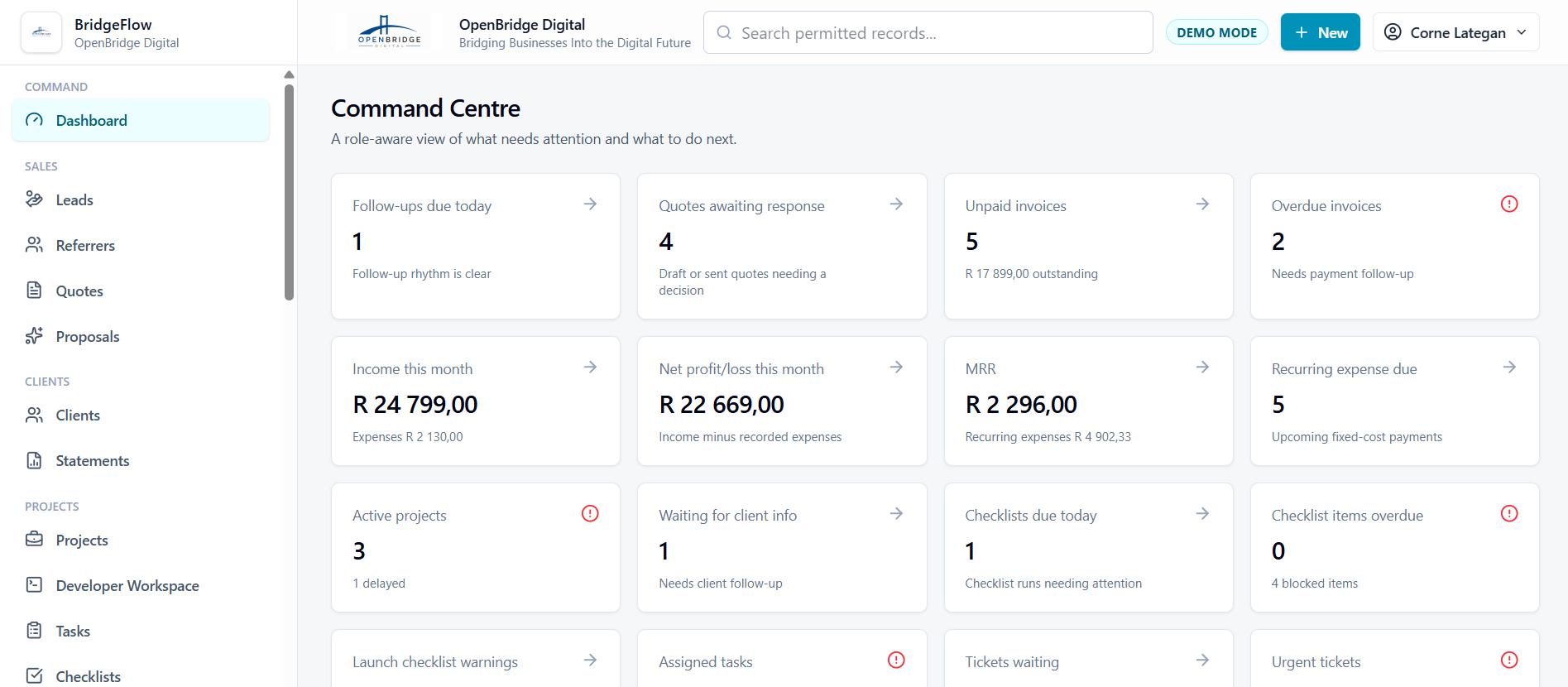Go to Referrers in sidebar
This screenshot has height=687, width=1568.
pos(141,245)
